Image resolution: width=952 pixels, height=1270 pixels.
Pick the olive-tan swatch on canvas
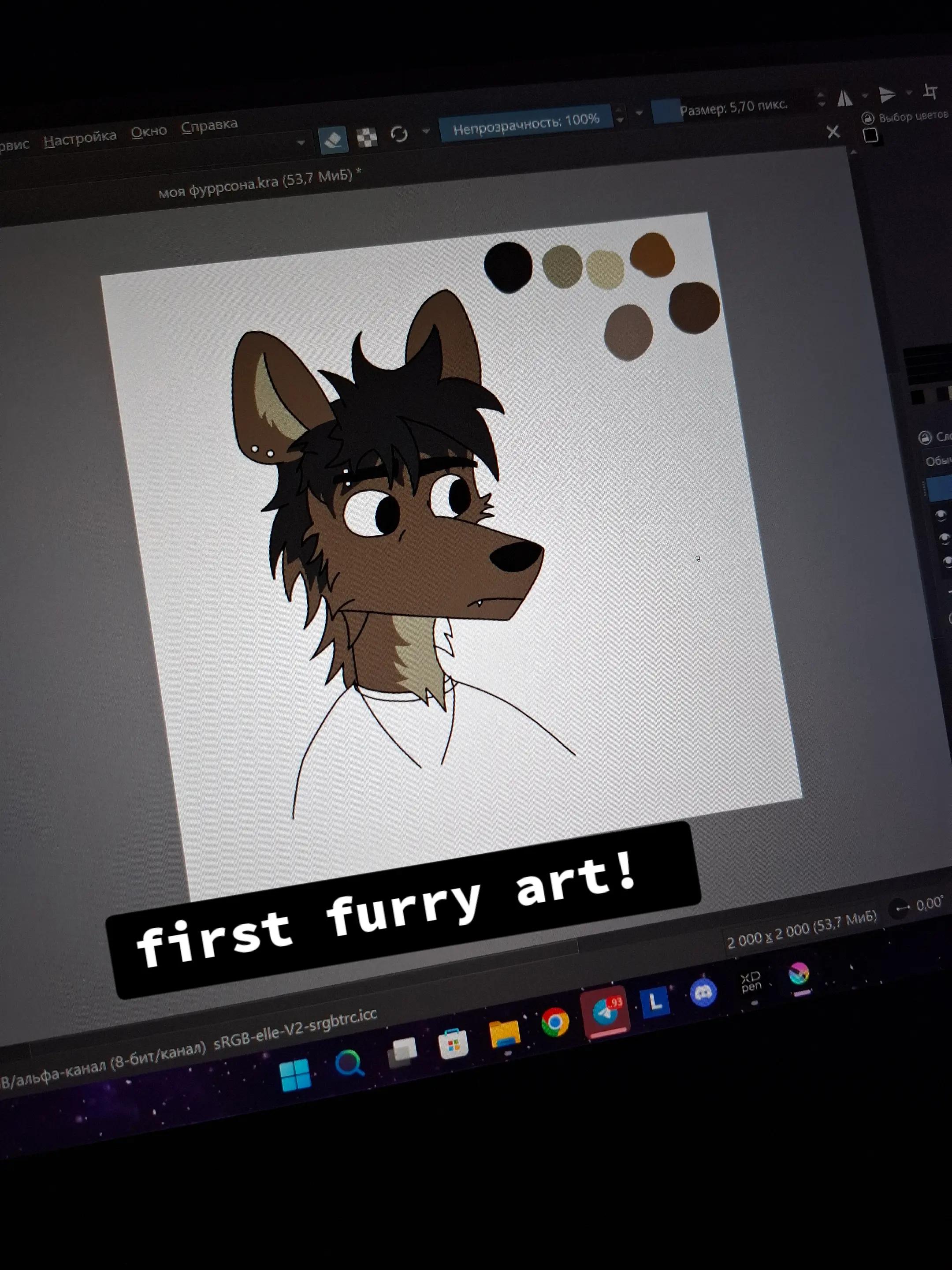562,266
